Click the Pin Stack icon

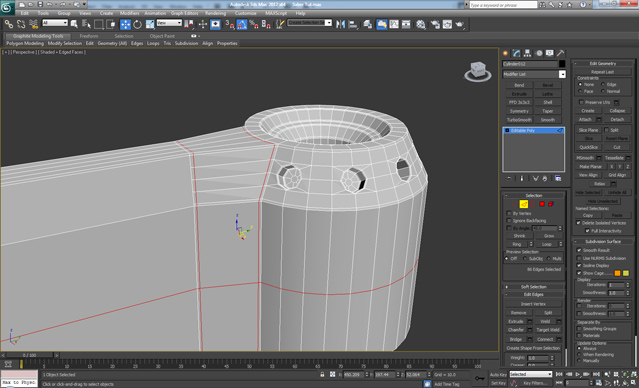[x=509, y=179]
